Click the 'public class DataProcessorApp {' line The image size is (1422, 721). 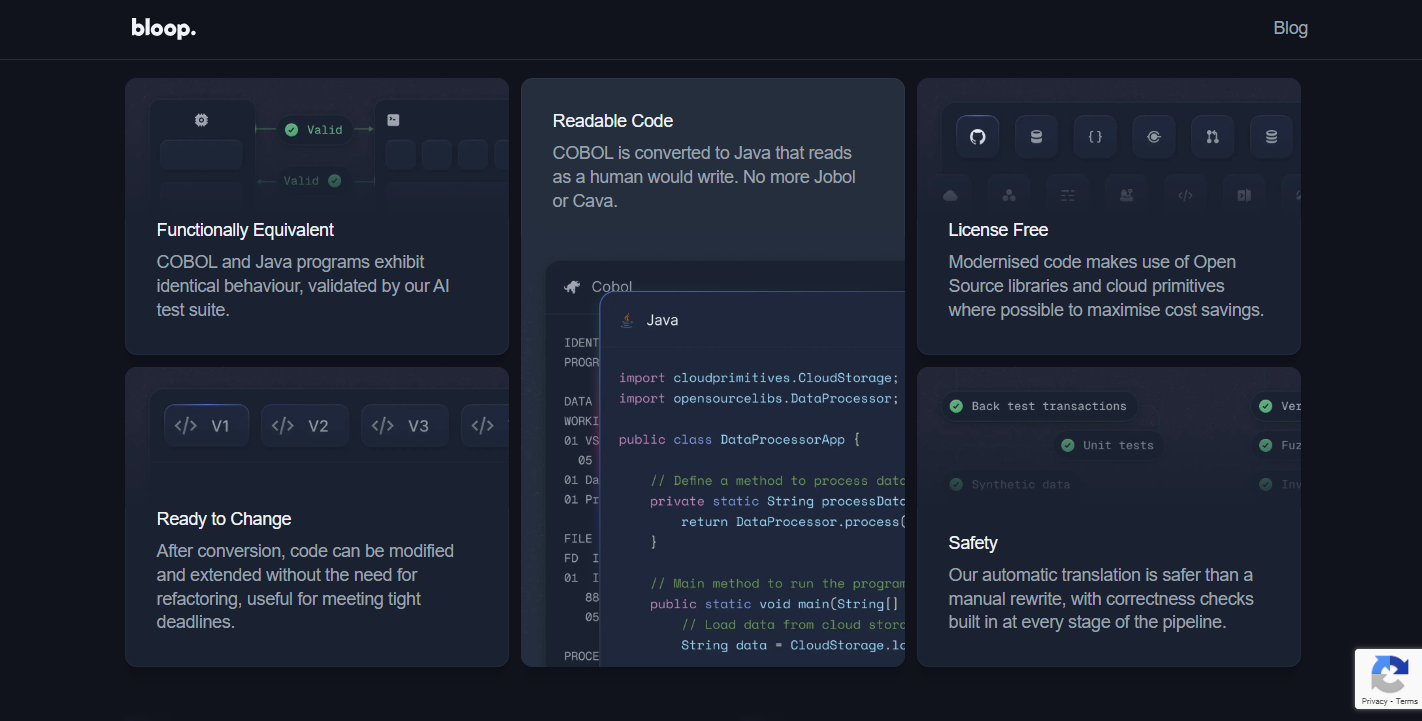tap(739, 439)
